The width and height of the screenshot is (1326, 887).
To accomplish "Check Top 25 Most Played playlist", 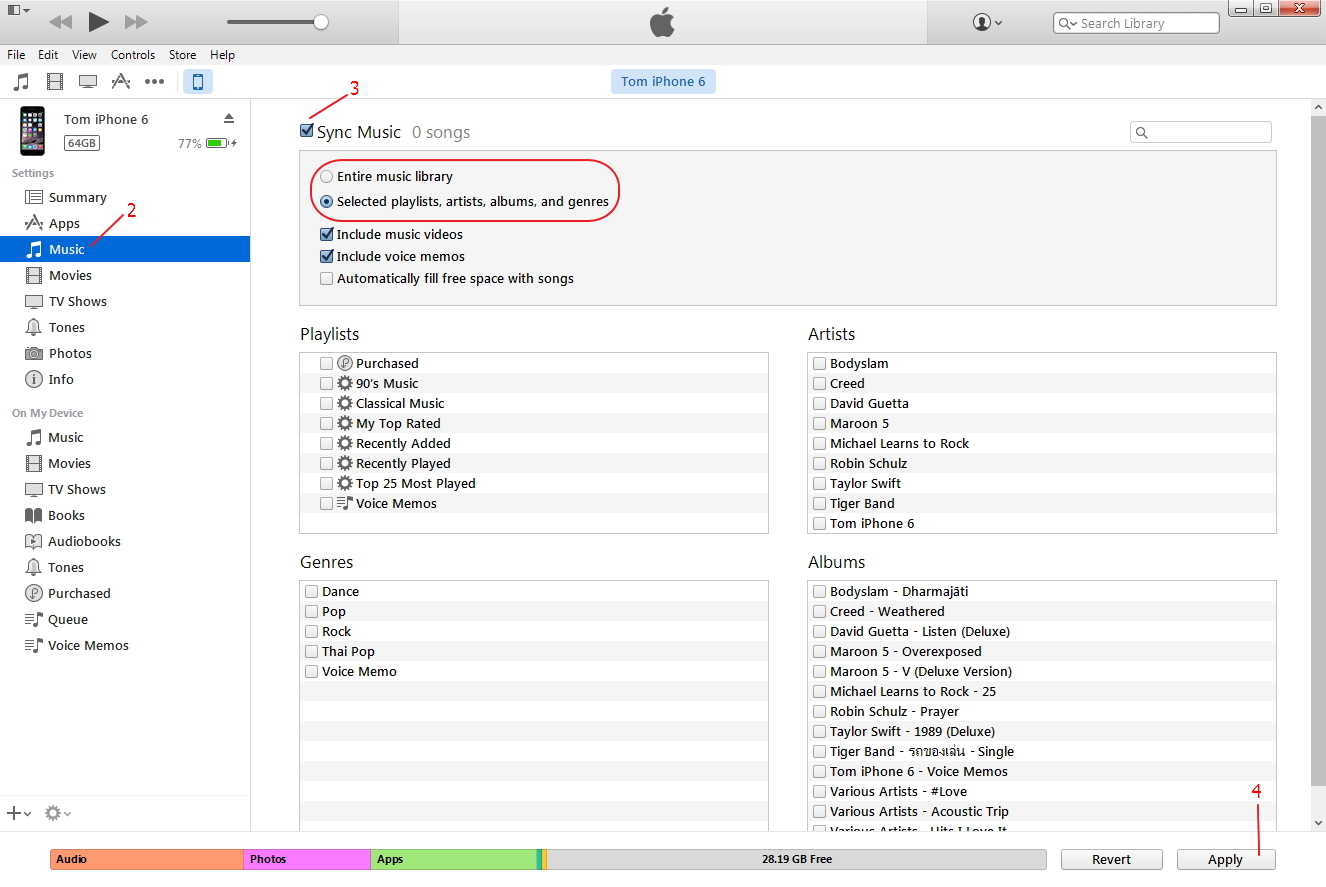I will pos(326,483).
